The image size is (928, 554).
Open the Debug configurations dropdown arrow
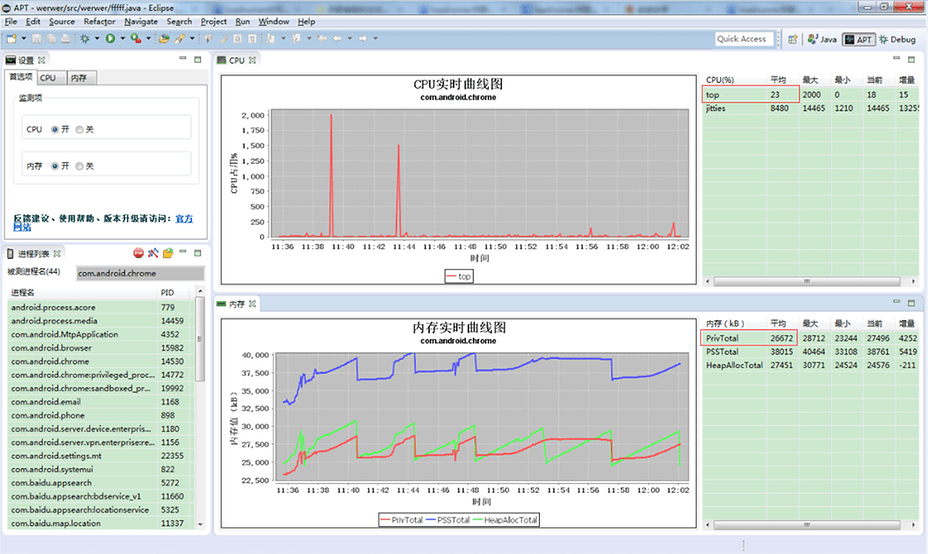coord(97,38)
